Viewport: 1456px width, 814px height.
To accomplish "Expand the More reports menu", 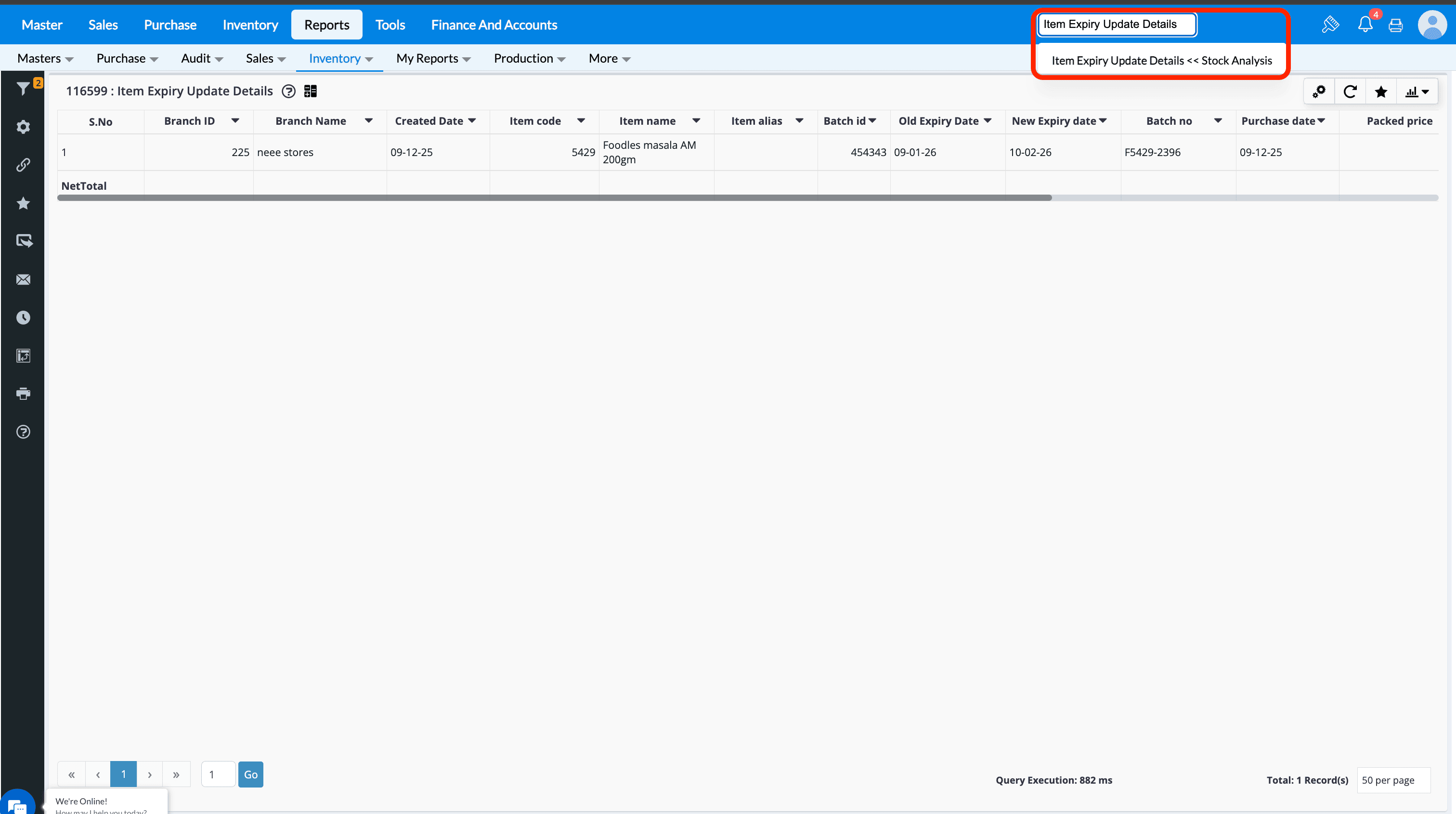I will [609, 58].
